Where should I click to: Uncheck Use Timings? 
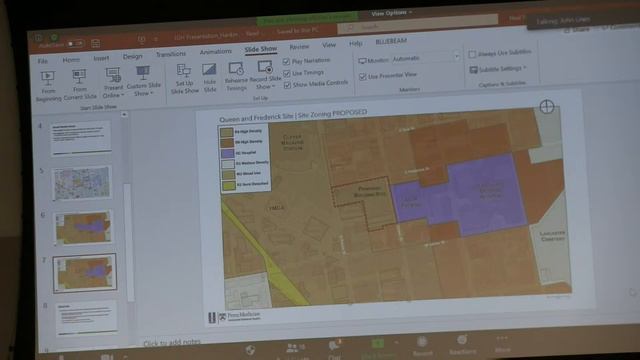287,73
